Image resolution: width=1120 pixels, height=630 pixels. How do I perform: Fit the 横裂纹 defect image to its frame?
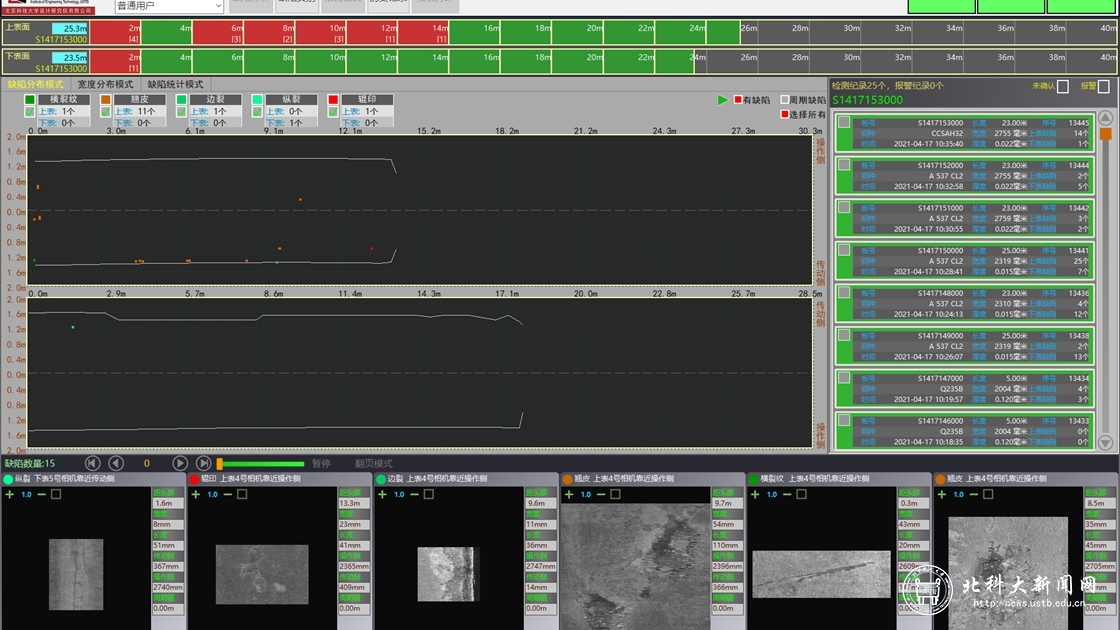[801, 494]
